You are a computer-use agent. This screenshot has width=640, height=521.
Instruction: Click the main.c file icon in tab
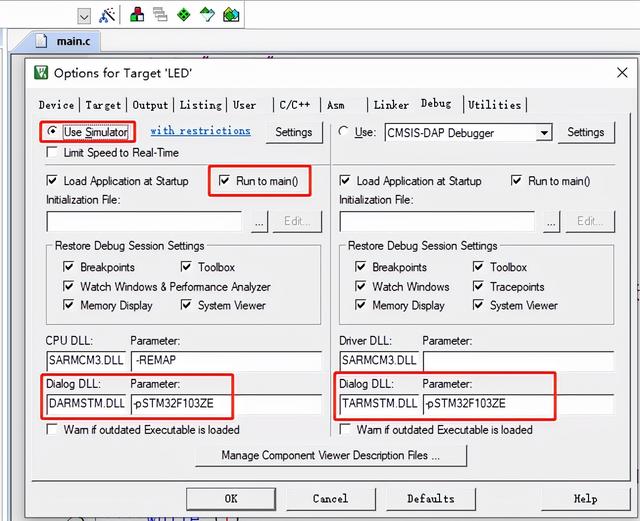(x=42, y=42)
